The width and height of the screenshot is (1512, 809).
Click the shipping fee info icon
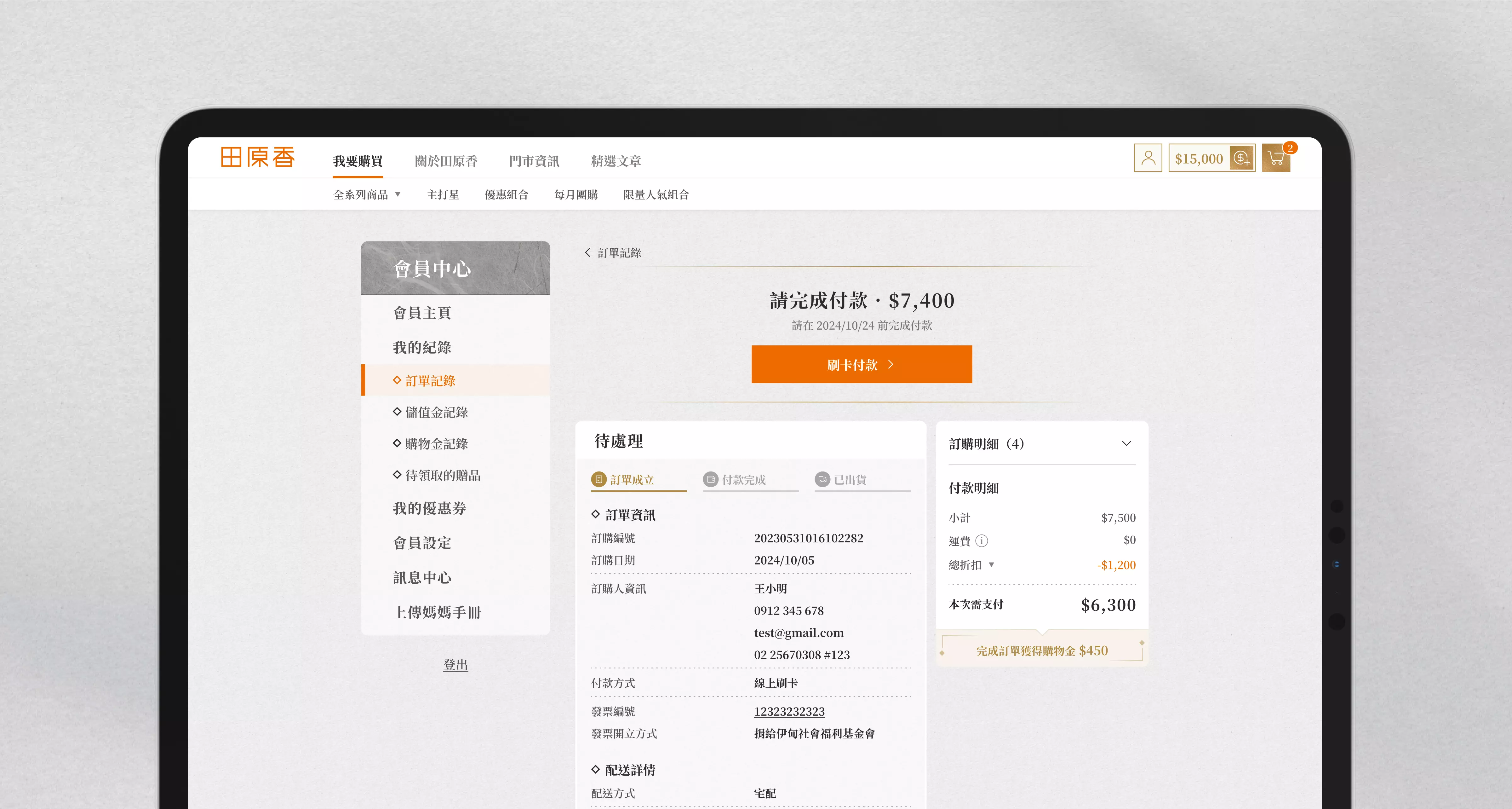pyautogui.click(x=982, y=541)
